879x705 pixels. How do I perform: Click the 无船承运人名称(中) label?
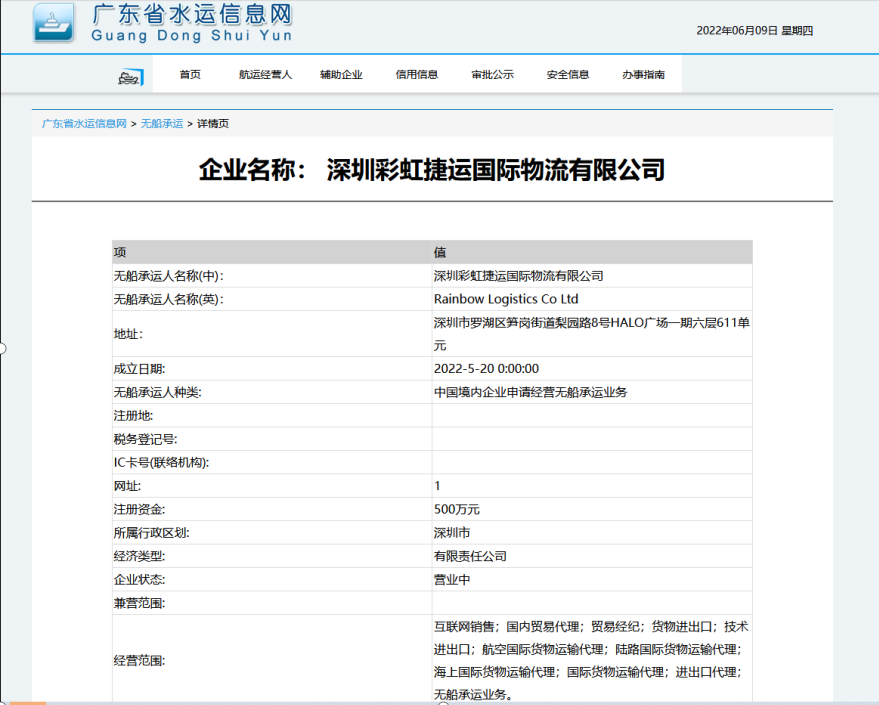pyautogui.click(x=168, y=276)
